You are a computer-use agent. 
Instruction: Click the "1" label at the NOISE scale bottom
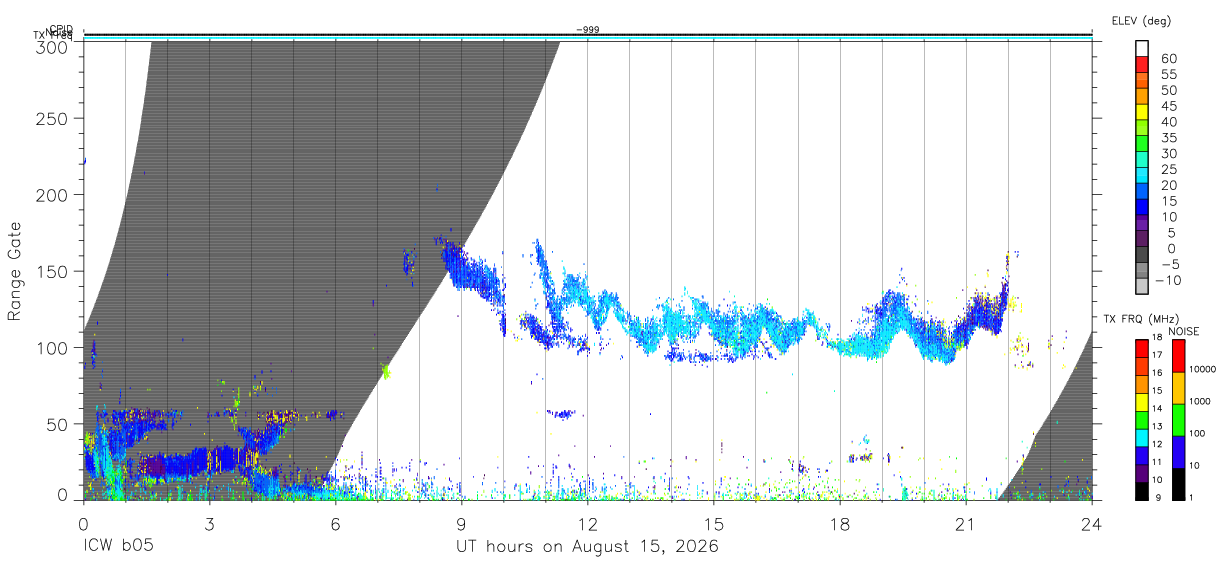pyautogui.click(x=1193, y=497)
